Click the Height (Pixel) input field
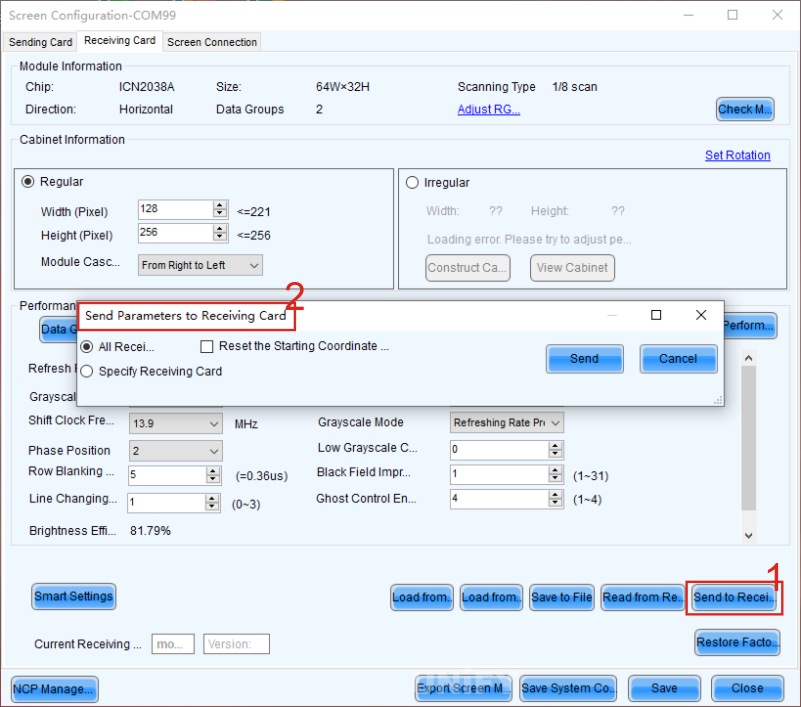This screenshot has height=707, width=801. tap(175, 232)
